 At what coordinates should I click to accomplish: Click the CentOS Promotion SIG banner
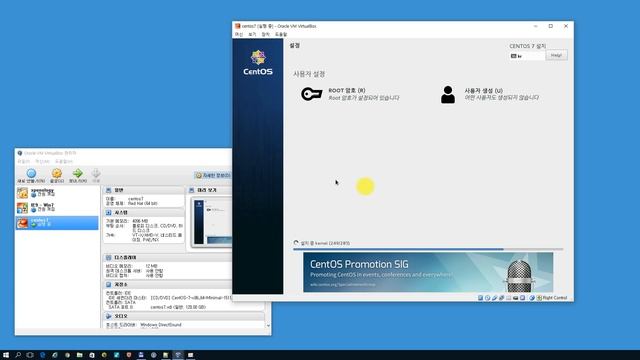pos(428,272)
